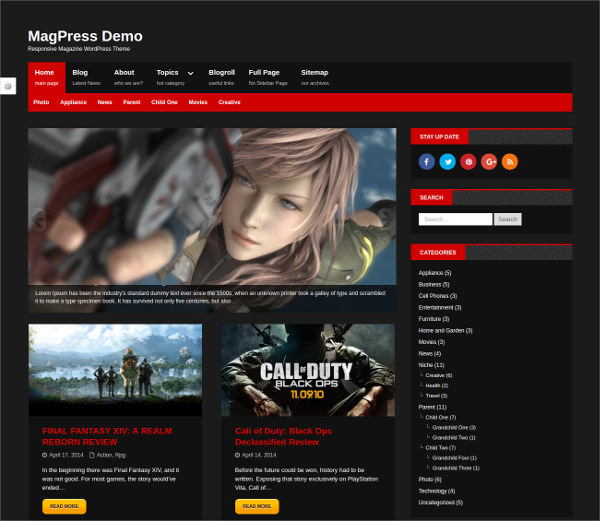Open the Niche (11) category

click(x=431, y=365)
